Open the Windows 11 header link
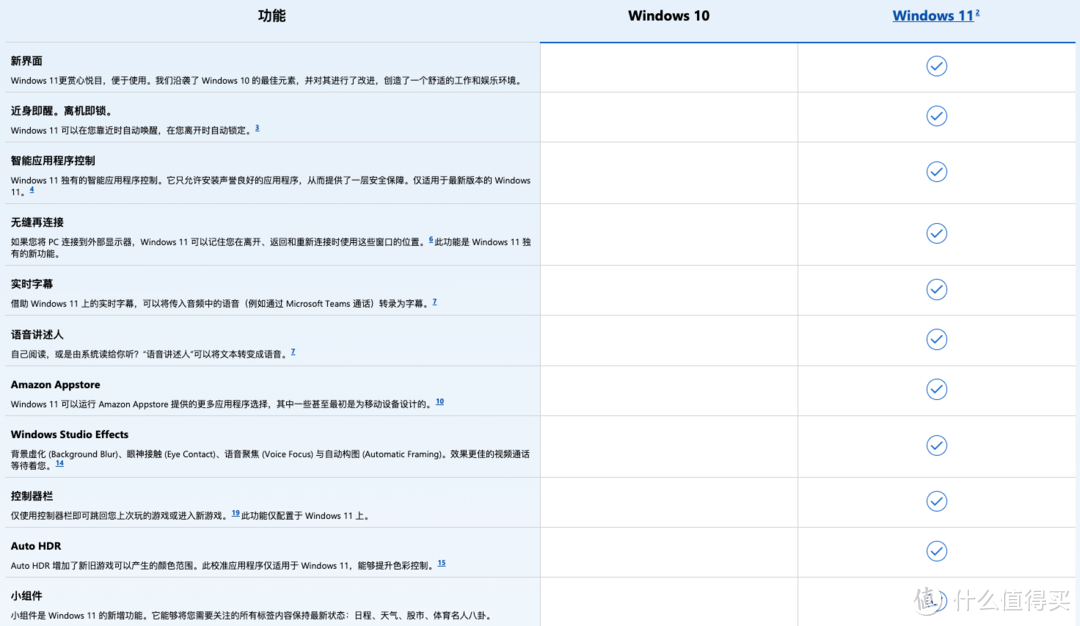This screenshot has height=626, width=1080. [933, 16]
